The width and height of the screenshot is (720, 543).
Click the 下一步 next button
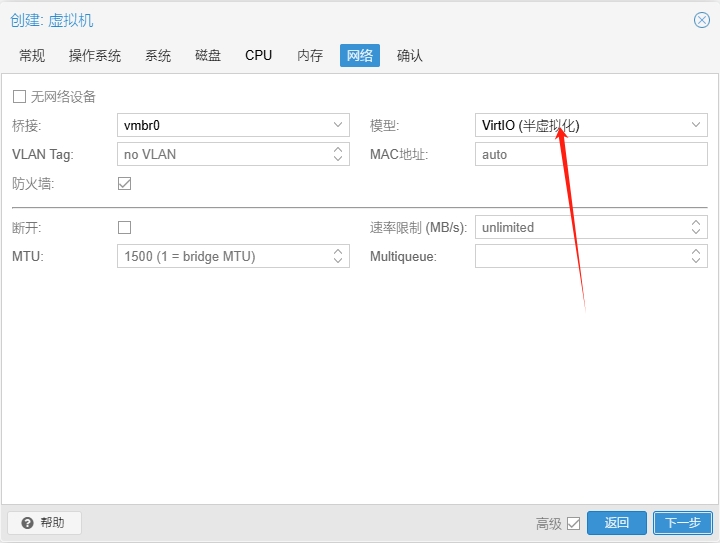tap(683, 523)
